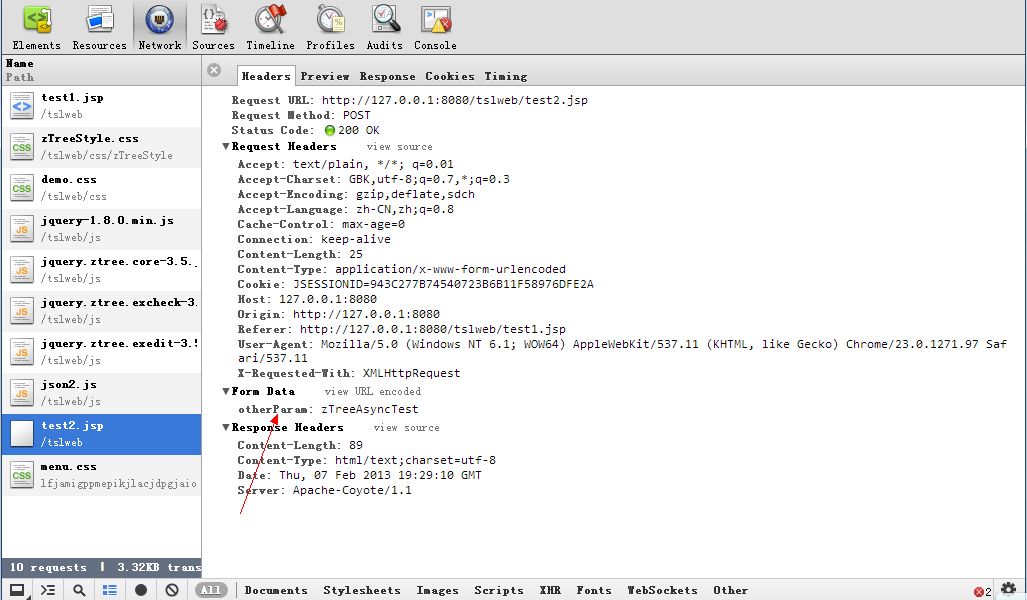Select the zTreeStyle.css file icon
This screenshot has width=1027, height=600.
coord(22,147)
